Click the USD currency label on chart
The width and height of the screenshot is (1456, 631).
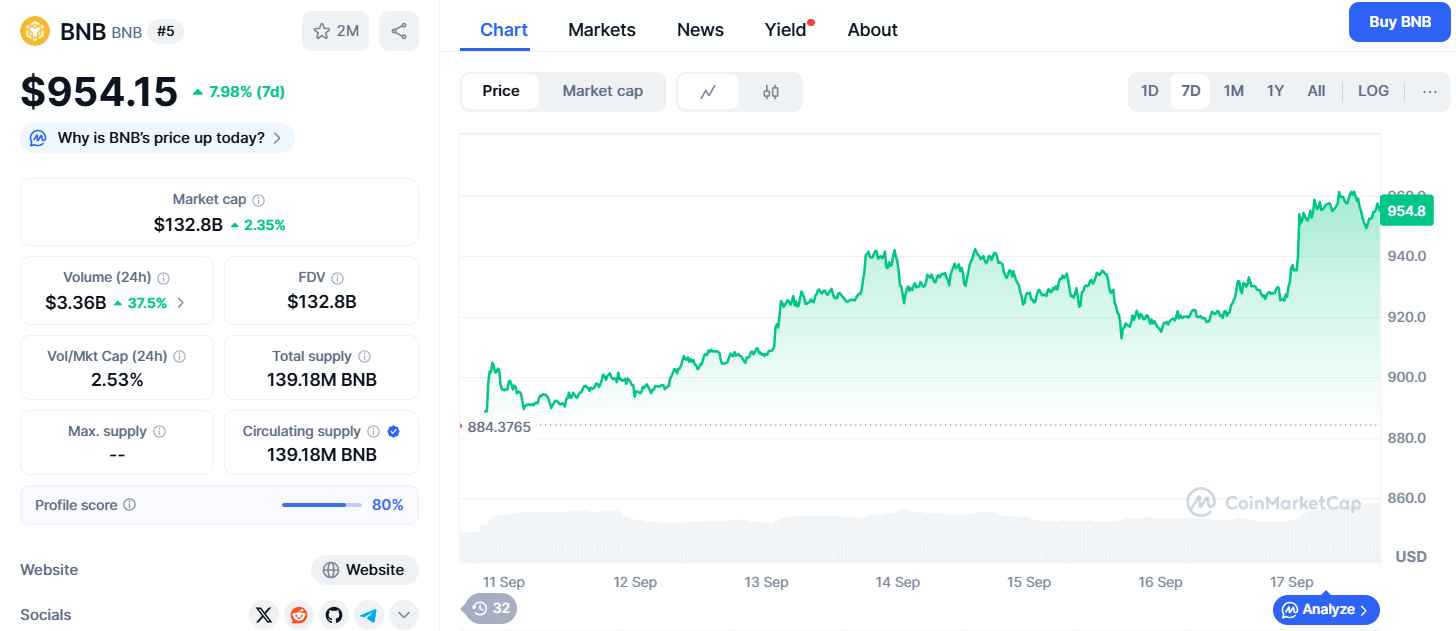1411,556
